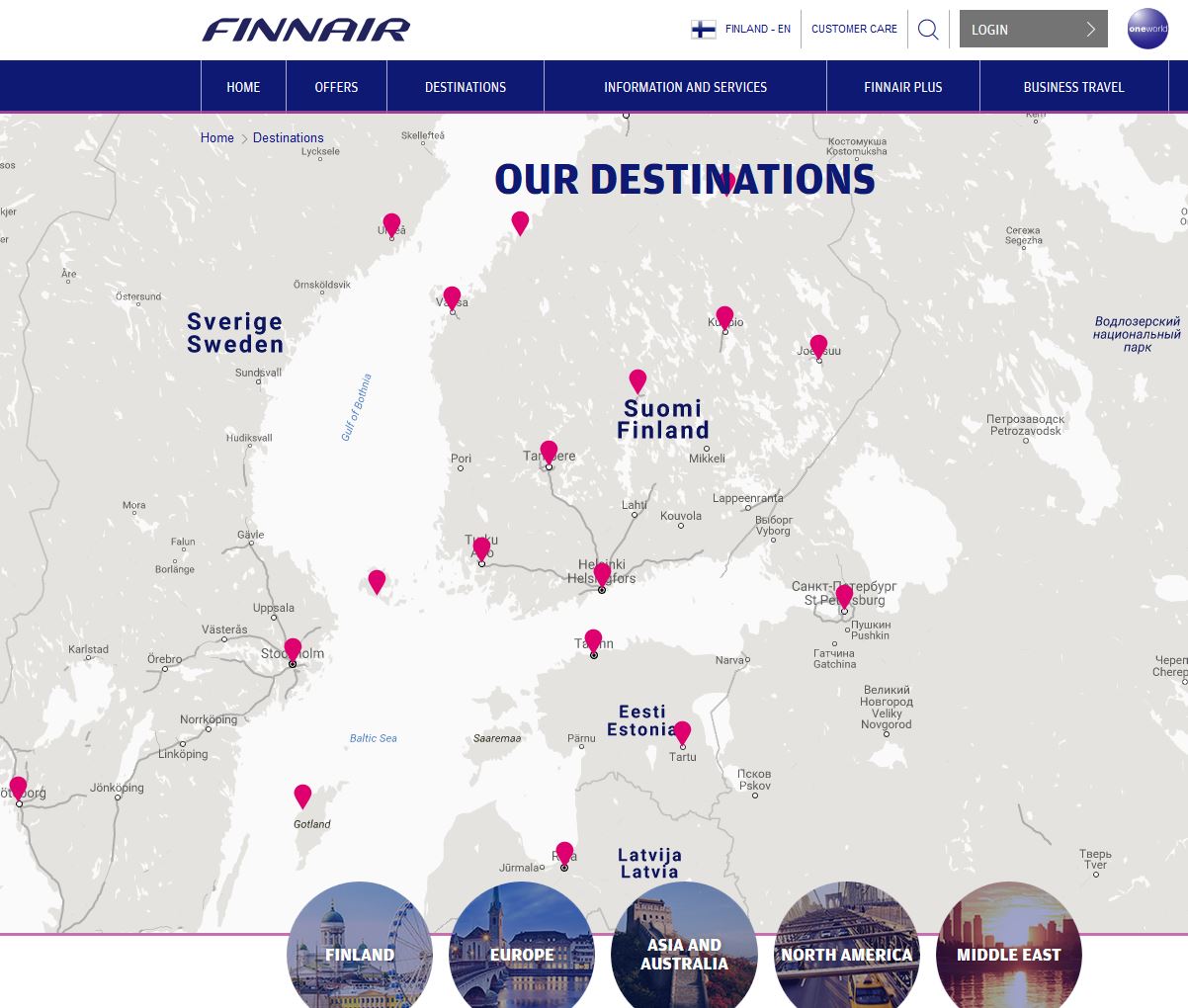
Task: Click the Home breadcrumb link
Action: tap(216, 138)
